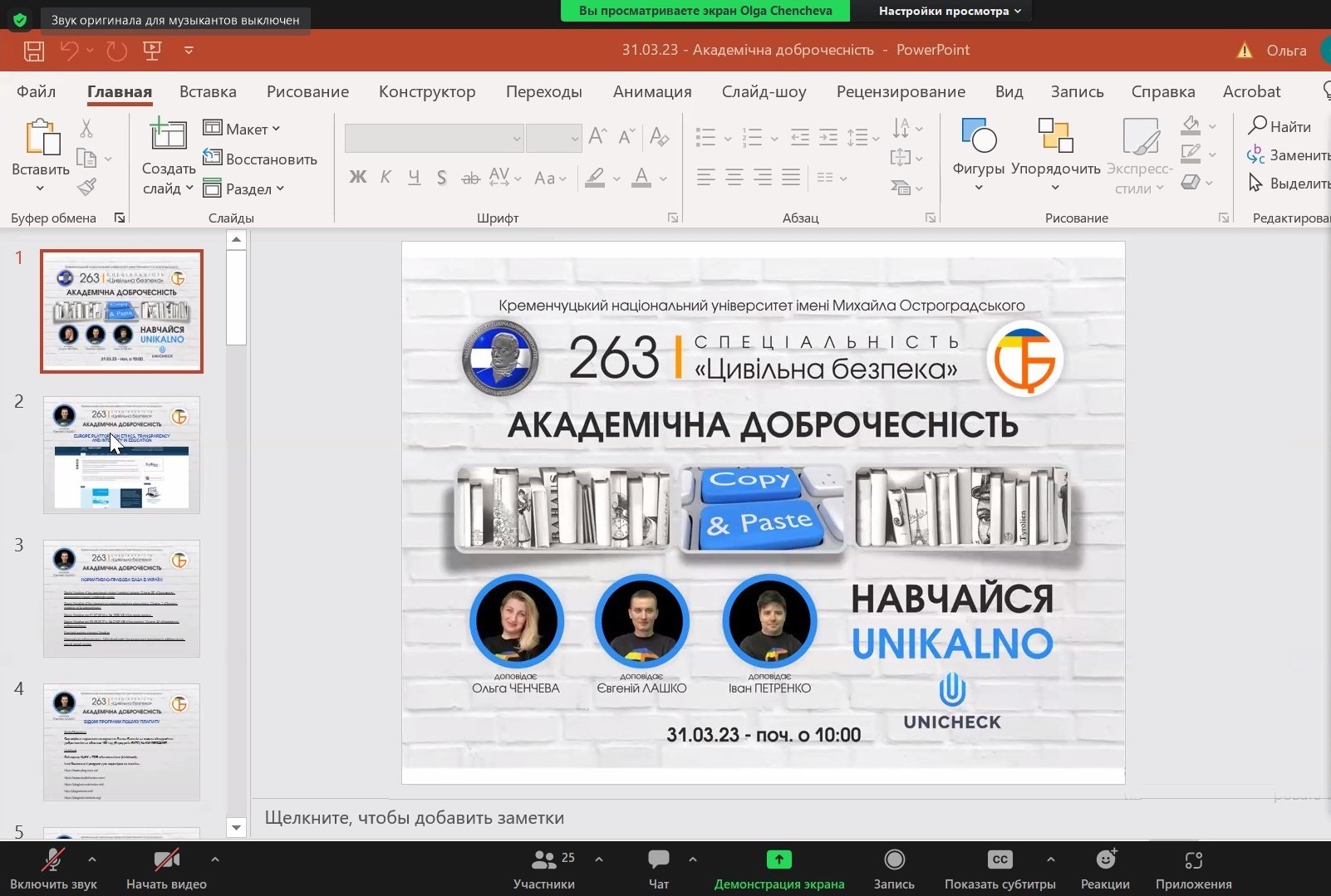
Task: Open the font size combo box
Action: coord(553,138)
